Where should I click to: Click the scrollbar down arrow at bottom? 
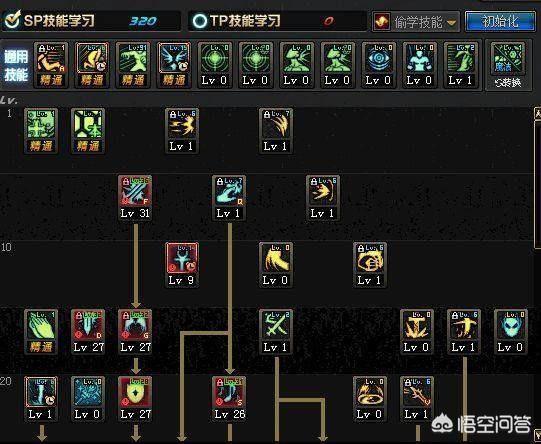538,435
